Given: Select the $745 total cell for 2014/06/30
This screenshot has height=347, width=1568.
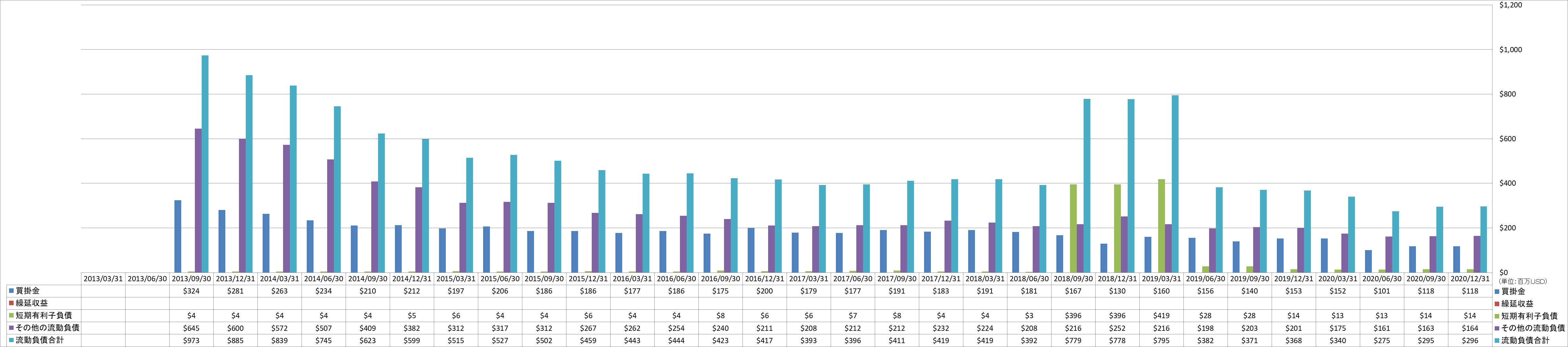Looking at the screenshot, I should click(x=324, y=340).
